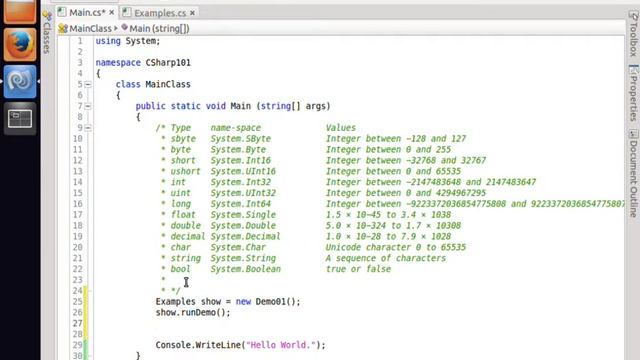The height and width of the screenshot is (360, 640).
Task: Click the MainClass class icon in breadcrumb
Action: pos(63,29)
